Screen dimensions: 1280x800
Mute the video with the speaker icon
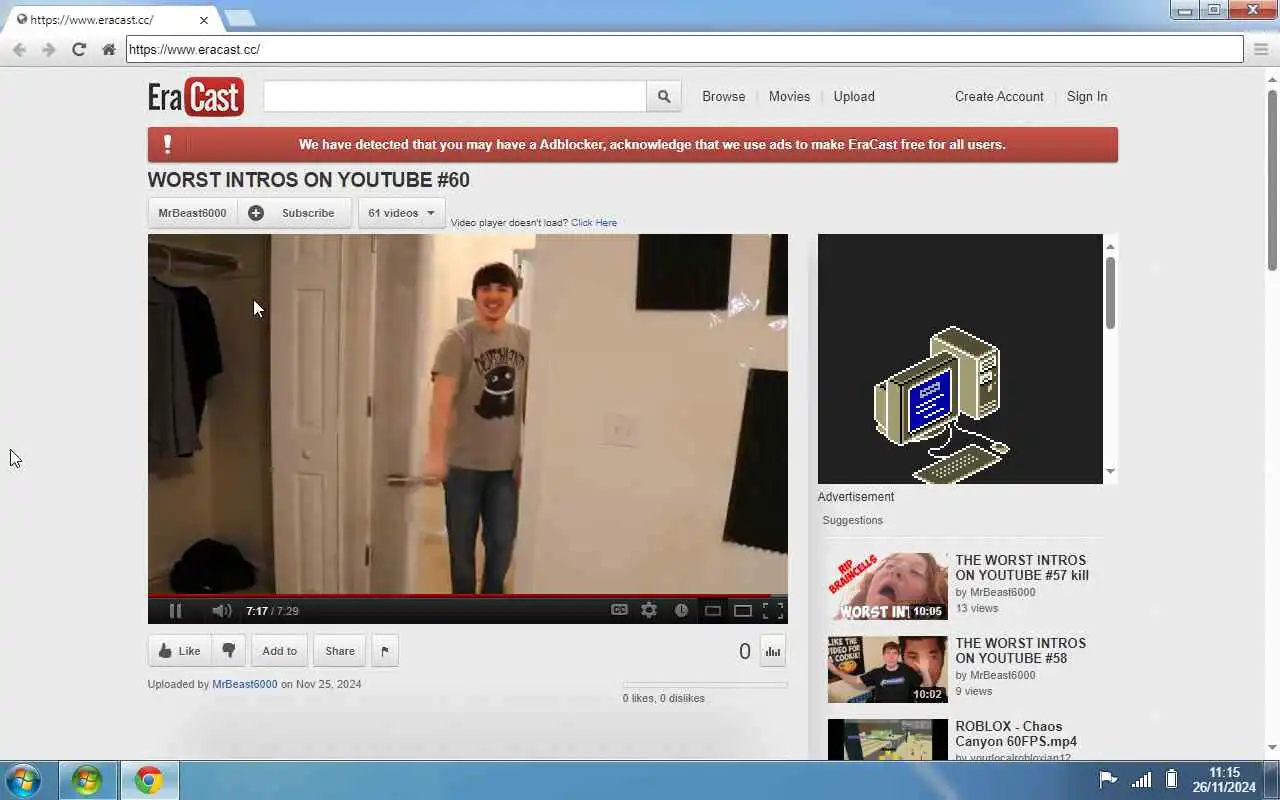point(221,611)
